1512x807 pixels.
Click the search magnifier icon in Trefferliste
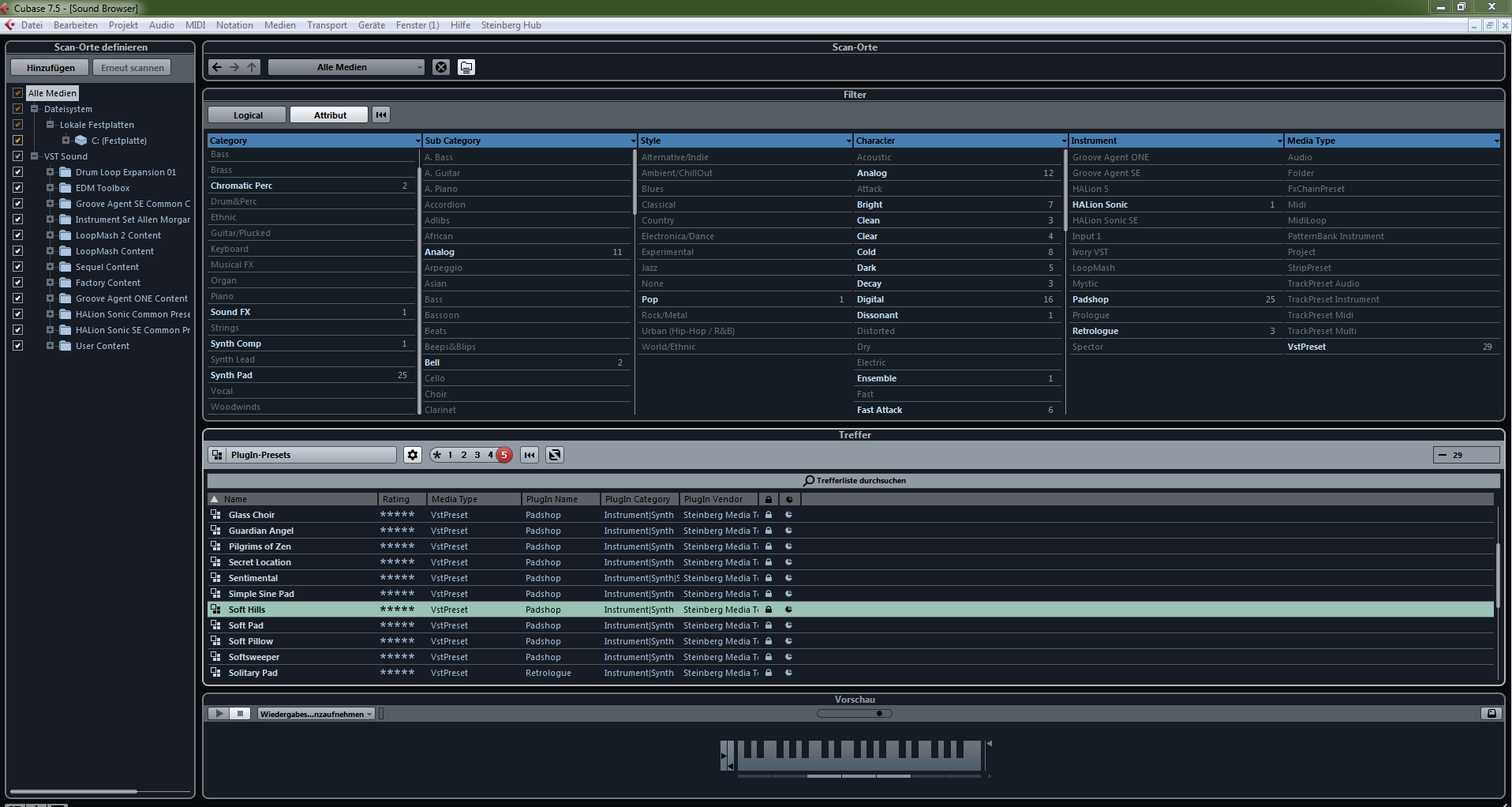click(x=809, y=481)
